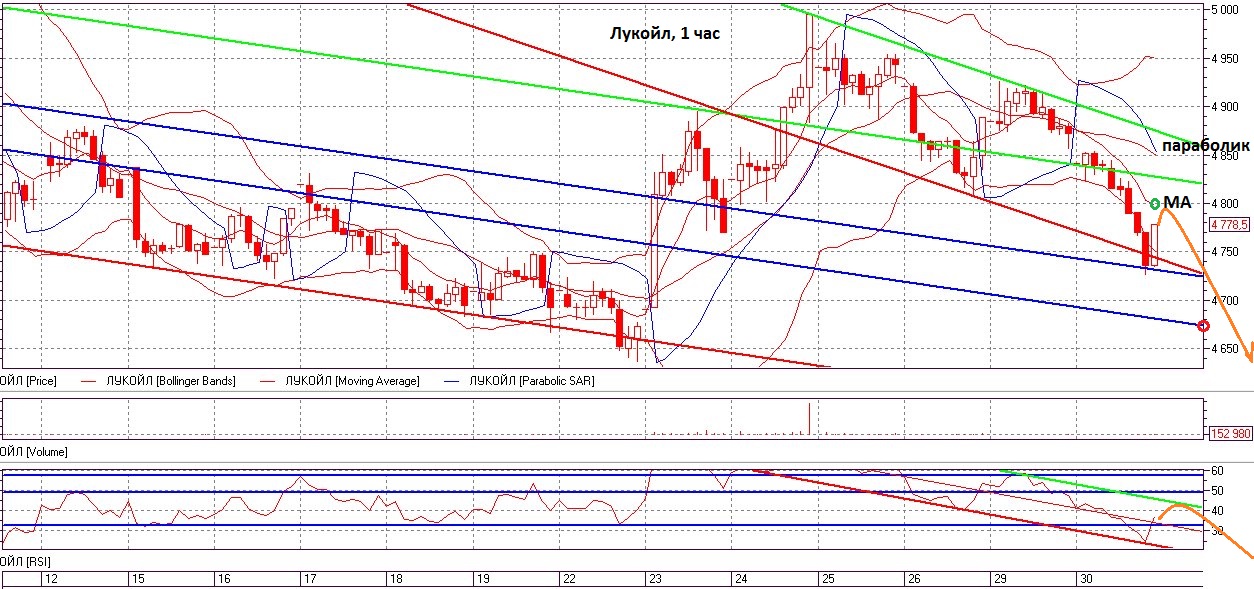Click the RSI axis level 30
The height and width of the screenshot is (589, 1254).
(1216, 531)
